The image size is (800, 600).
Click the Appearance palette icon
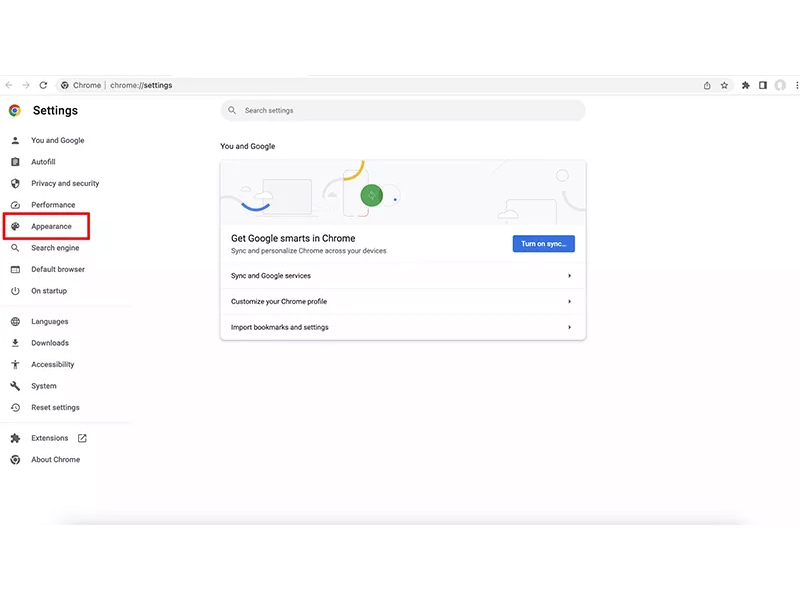coord(15,226)
